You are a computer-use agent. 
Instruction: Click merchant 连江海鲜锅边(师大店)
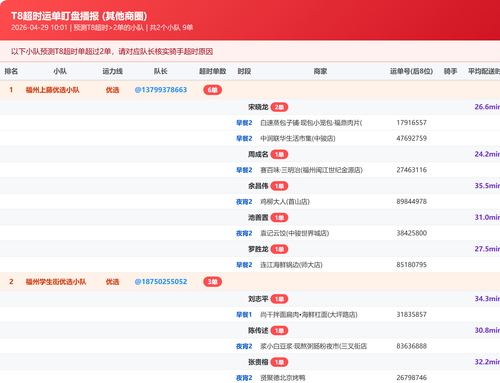click(291, 265)
